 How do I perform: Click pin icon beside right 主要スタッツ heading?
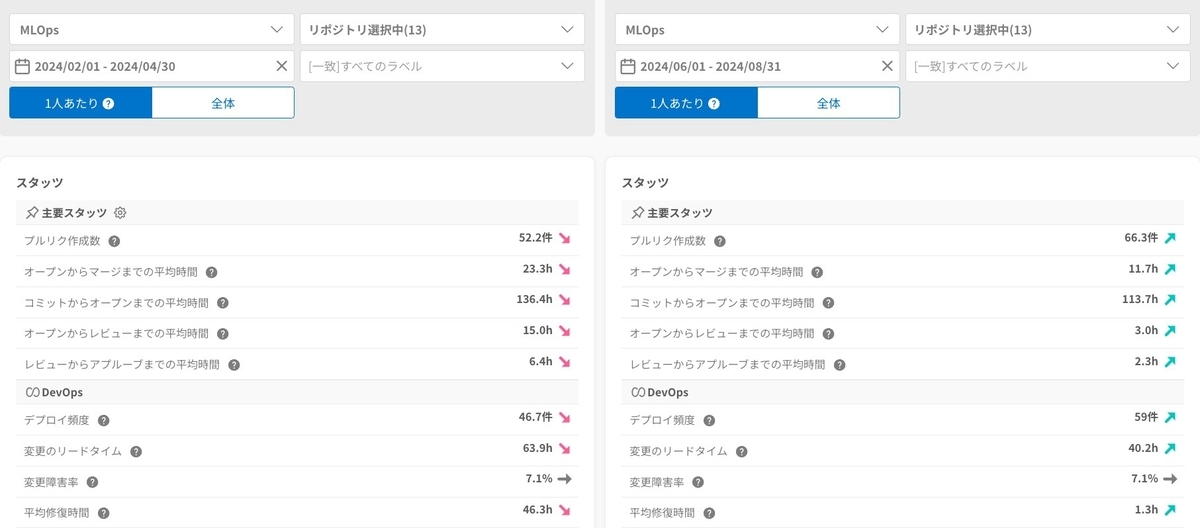pos(638,213)
